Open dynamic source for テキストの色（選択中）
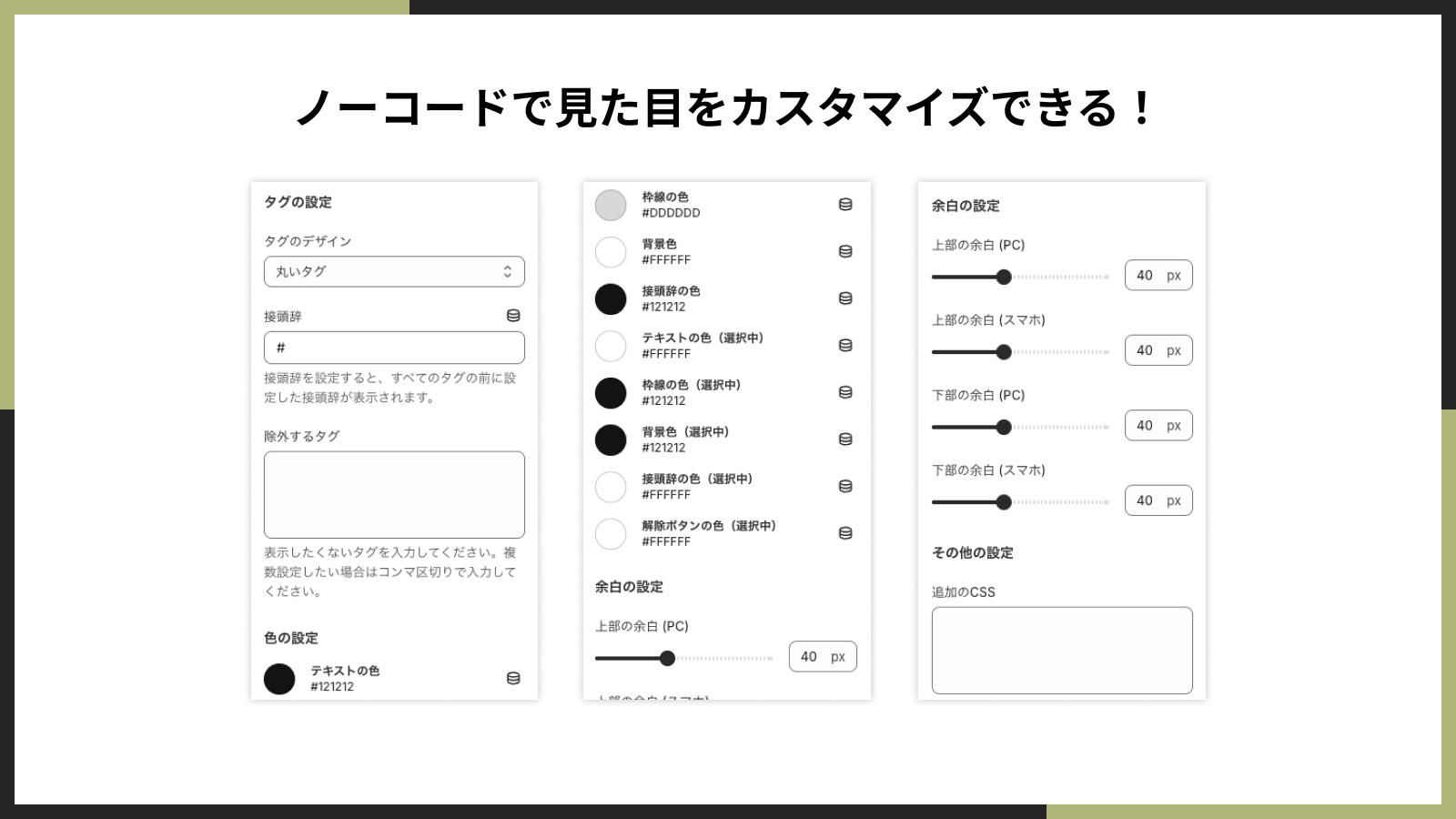The height and width of the screenshot is (819, 1456). 844,346
